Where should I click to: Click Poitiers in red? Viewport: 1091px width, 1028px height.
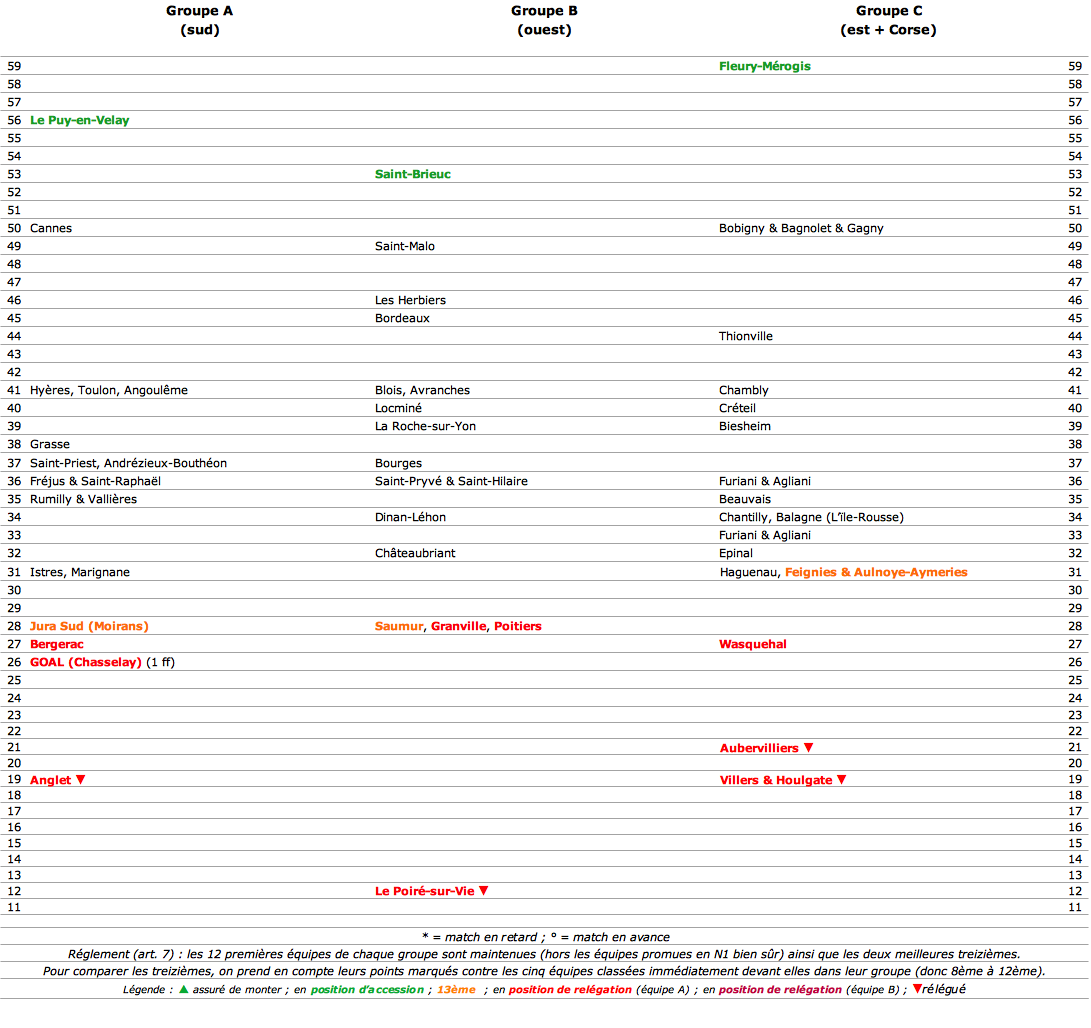tap(518, 626)
